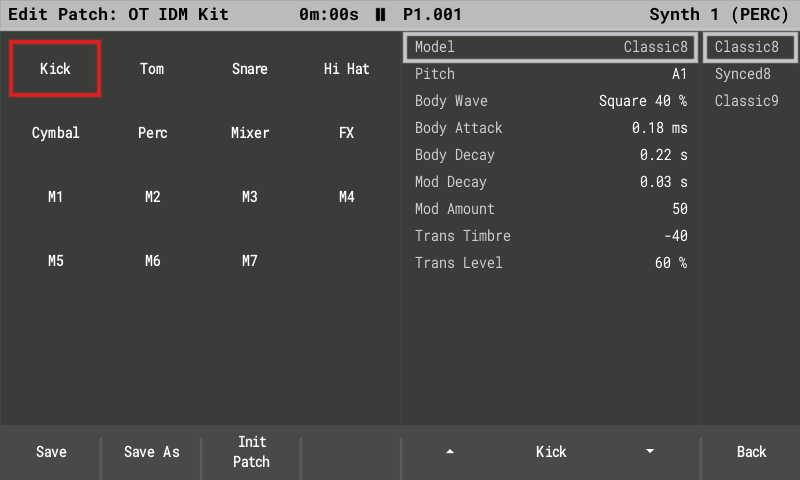This screenshot has width=800, height=480.
Task: Select the Mod Amount parameter row
Action: (551, 209)
